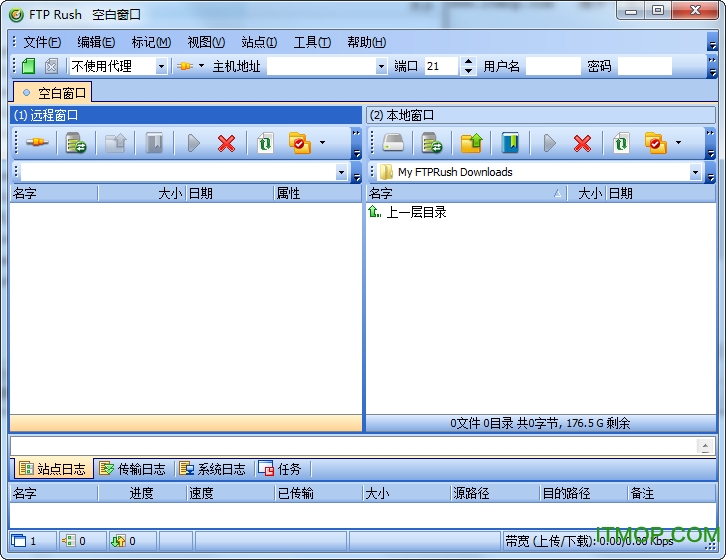Open the 文件(F) menu
The height and width of the screenshot is (560, 726).
pyautogui.click(x=42, y=42)
